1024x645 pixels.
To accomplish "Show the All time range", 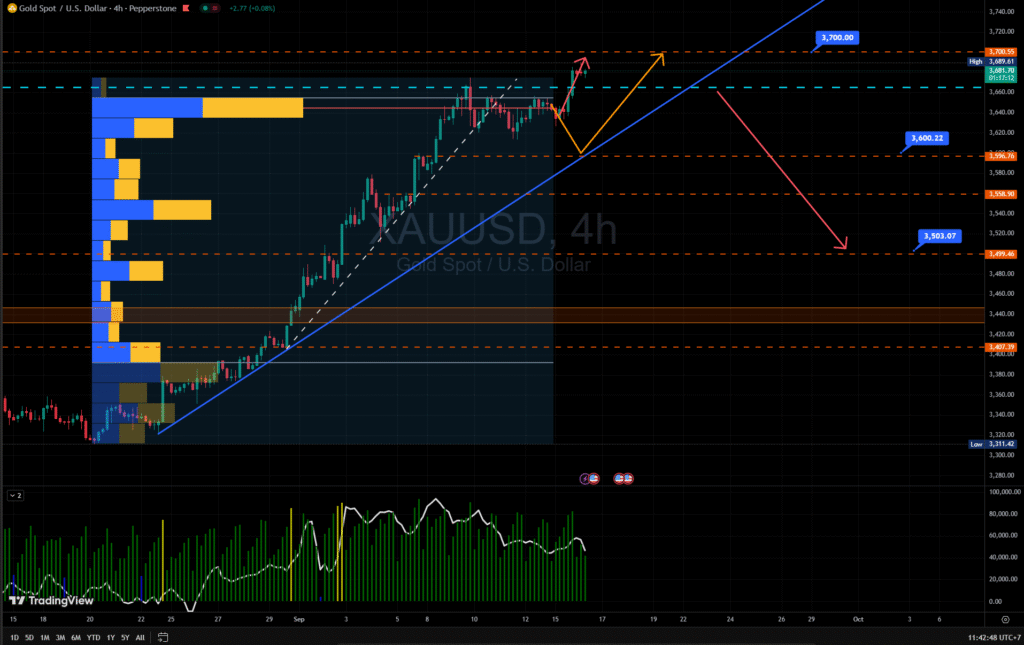I will (140, 637).
